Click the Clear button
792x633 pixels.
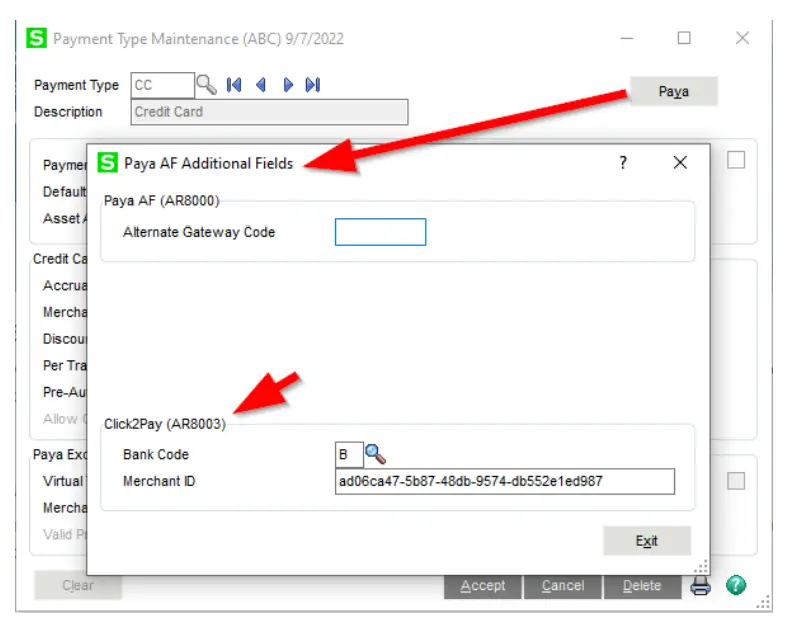[78, 586]
